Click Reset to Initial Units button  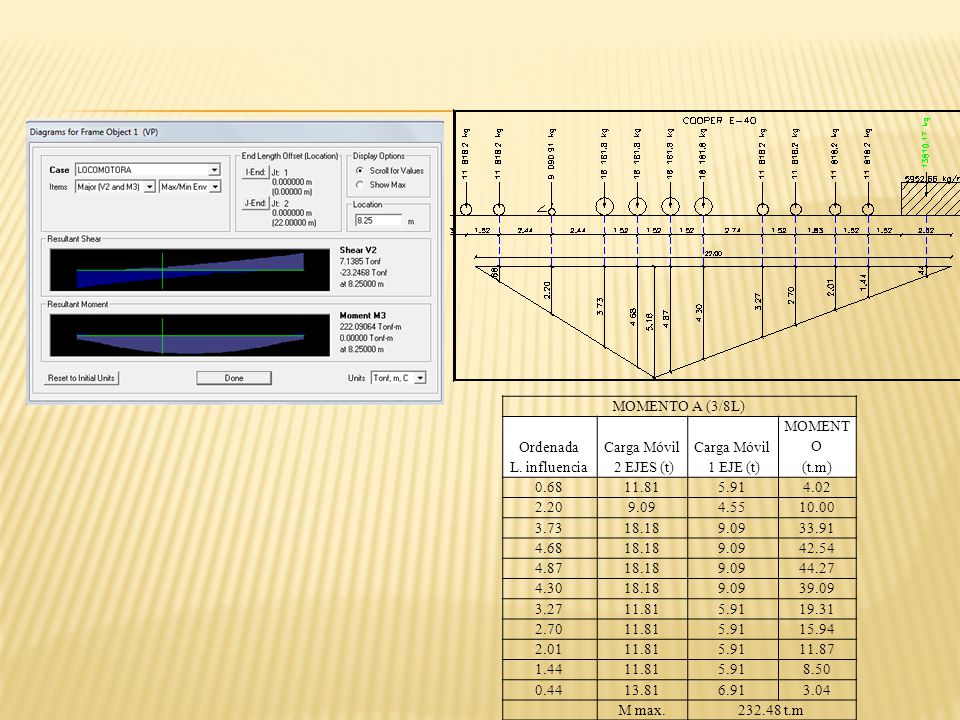click(81, 378)
